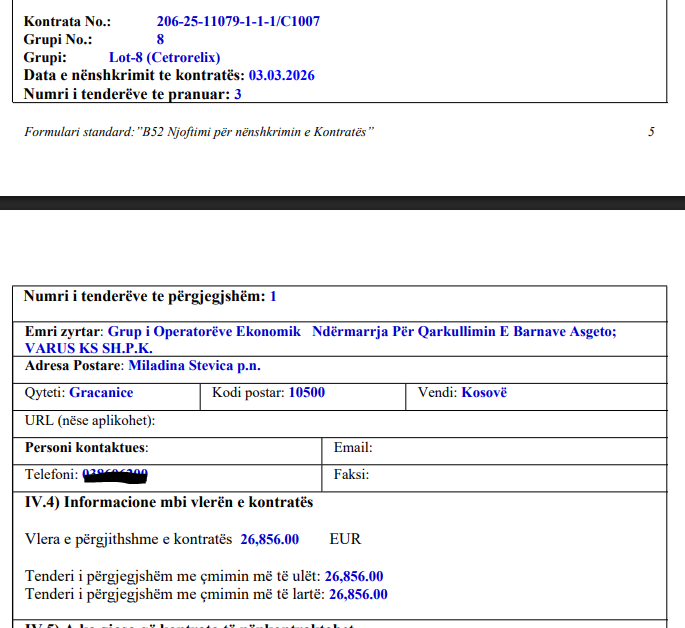685x628 pixels.
Task: Click the number of tenders received value
Action: point(238,94)
